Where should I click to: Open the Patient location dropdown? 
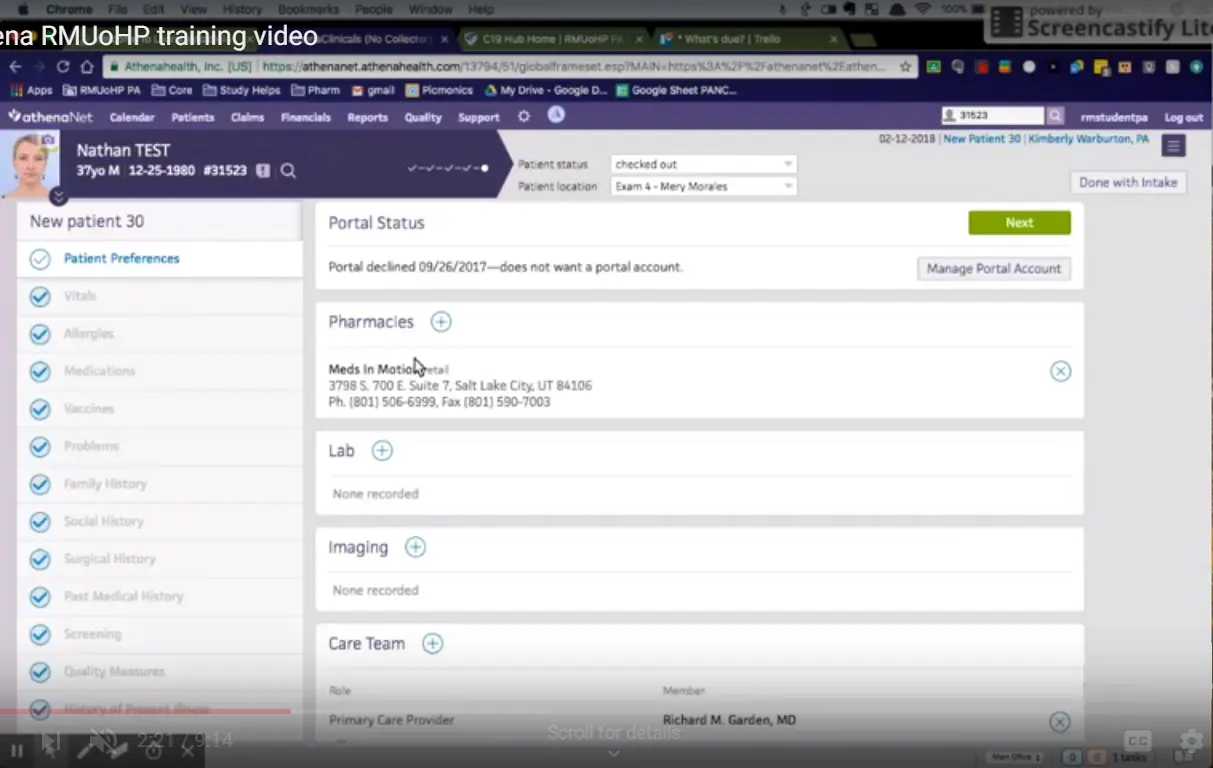pos(703,187)
